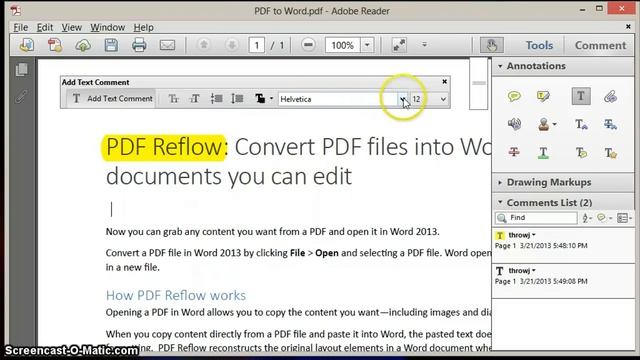Open the sort comments dropdown
640x360 pixels.
pyautogui.click(x=587, y=218)
